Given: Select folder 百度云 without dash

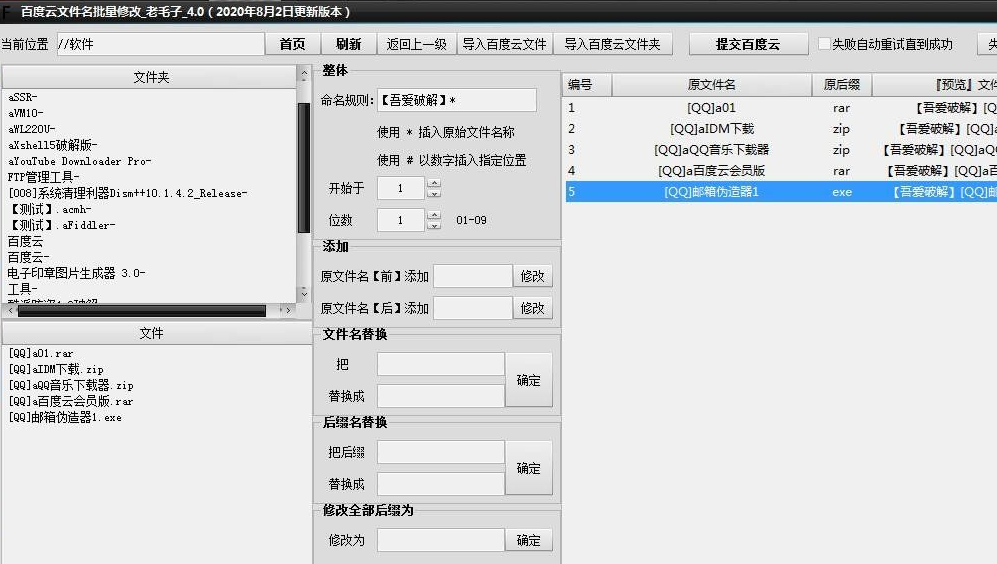Looking at the screenshot, I should (x=25, y=242).
